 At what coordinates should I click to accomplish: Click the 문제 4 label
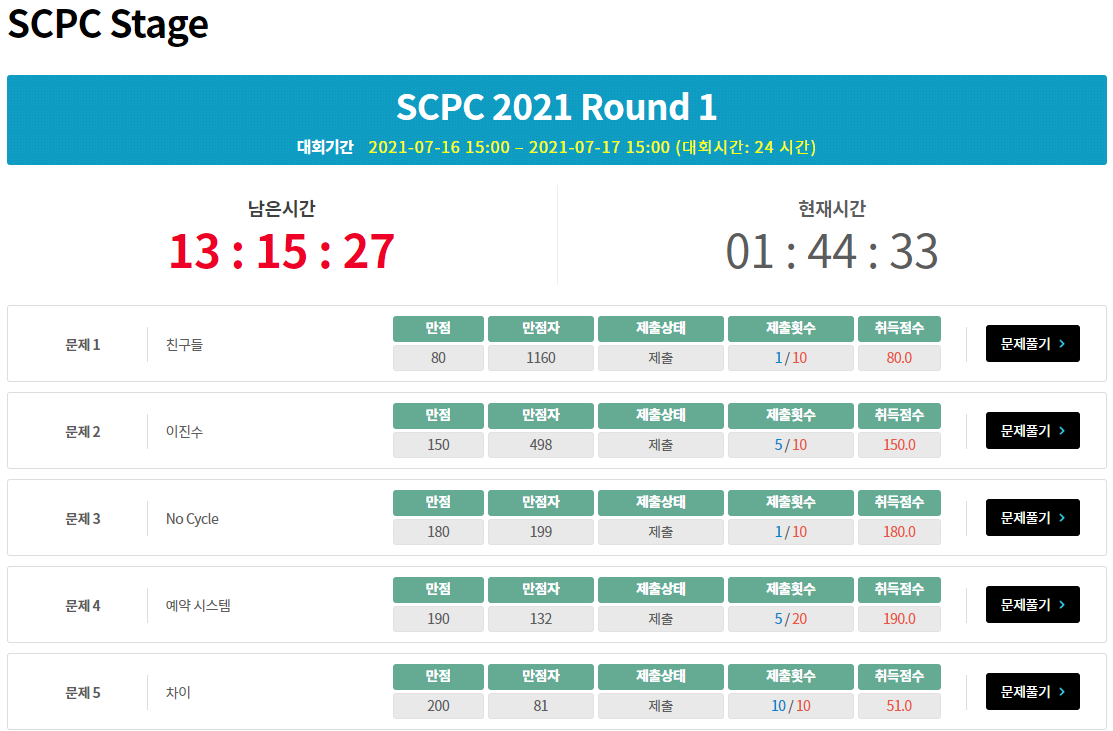(83, 605)
